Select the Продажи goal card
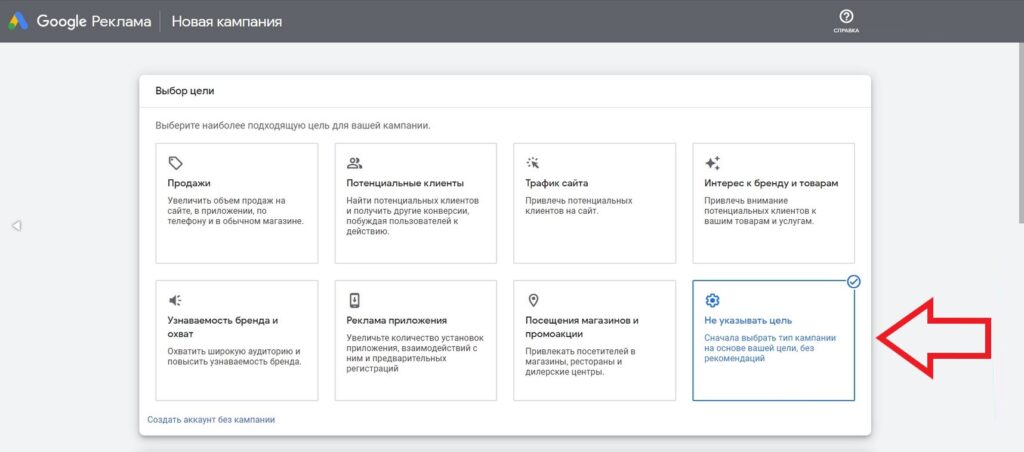Image resolution: width=1024 pixels, height=452 pixels. [x=237, y=203]
